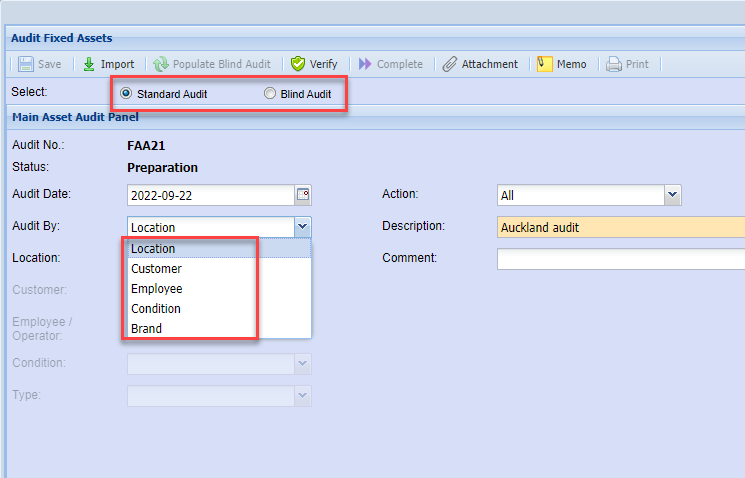
Task: Choose Employee from the Audit By list
Action: tap(156, 289)
